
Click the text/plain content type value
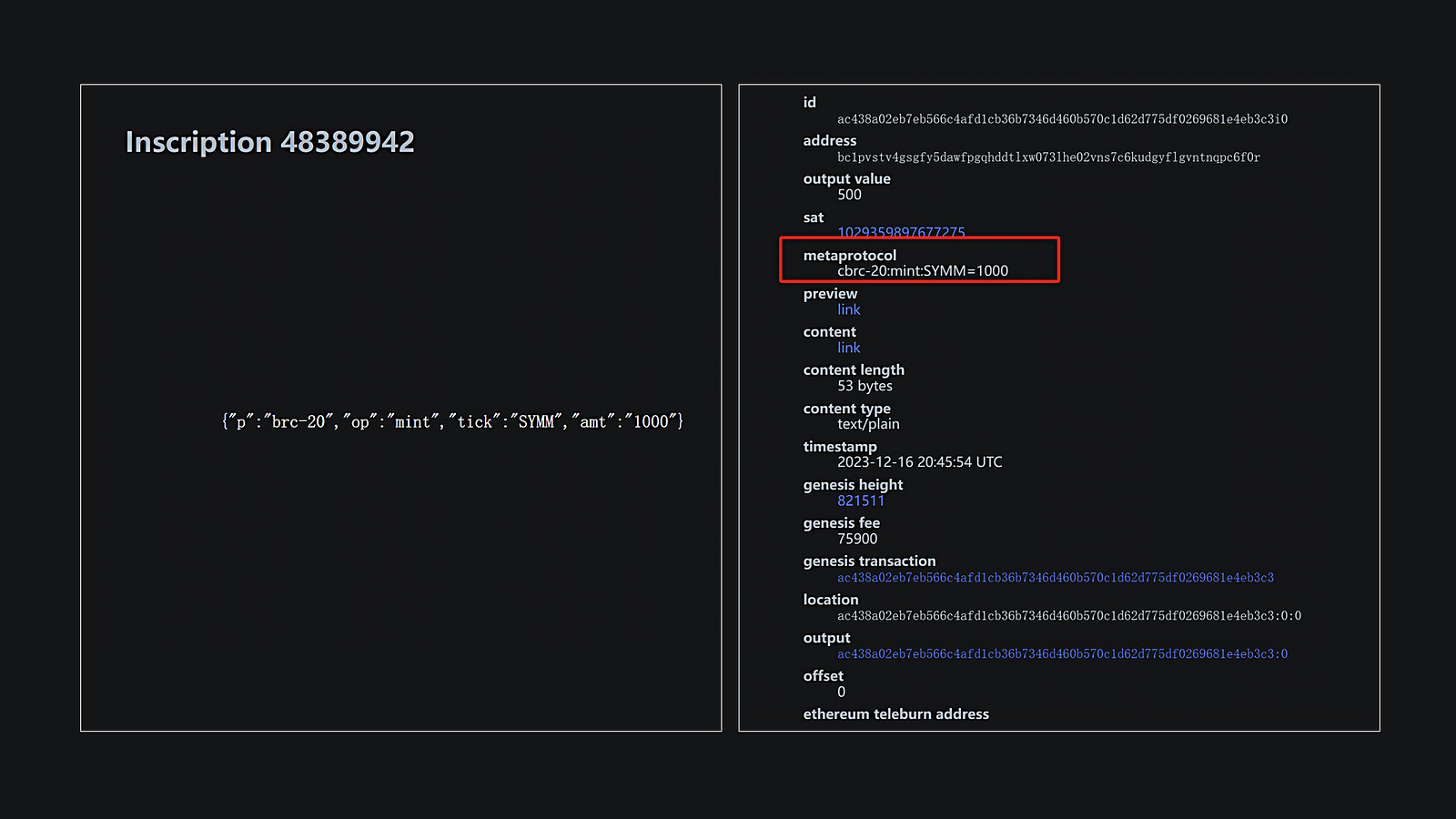tap(868, 424)
